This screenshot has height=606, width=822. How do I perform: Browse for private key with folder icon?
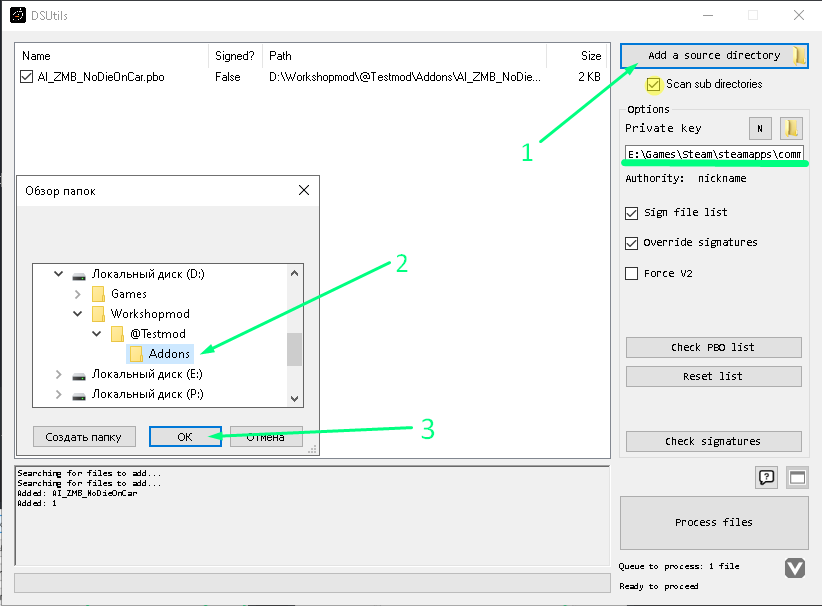point(791,128)
